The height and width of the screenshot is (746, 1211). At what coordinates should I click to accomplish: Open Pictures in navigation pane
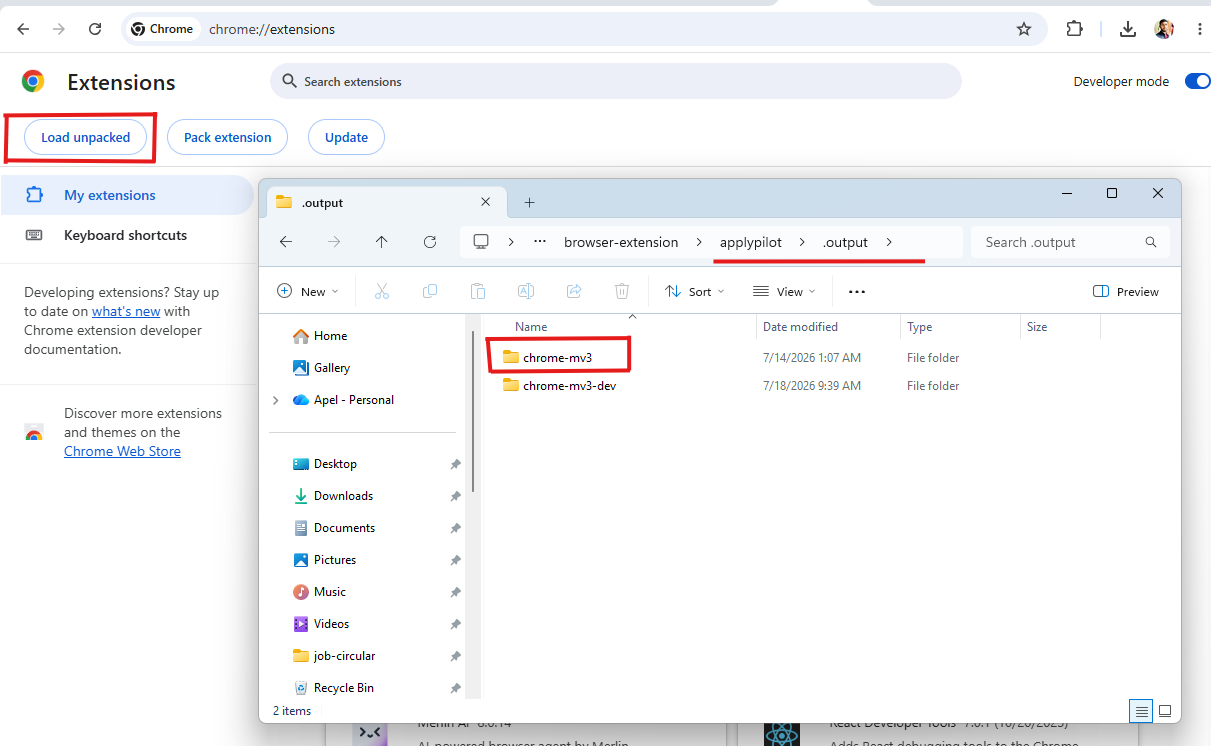pos(324,560)
